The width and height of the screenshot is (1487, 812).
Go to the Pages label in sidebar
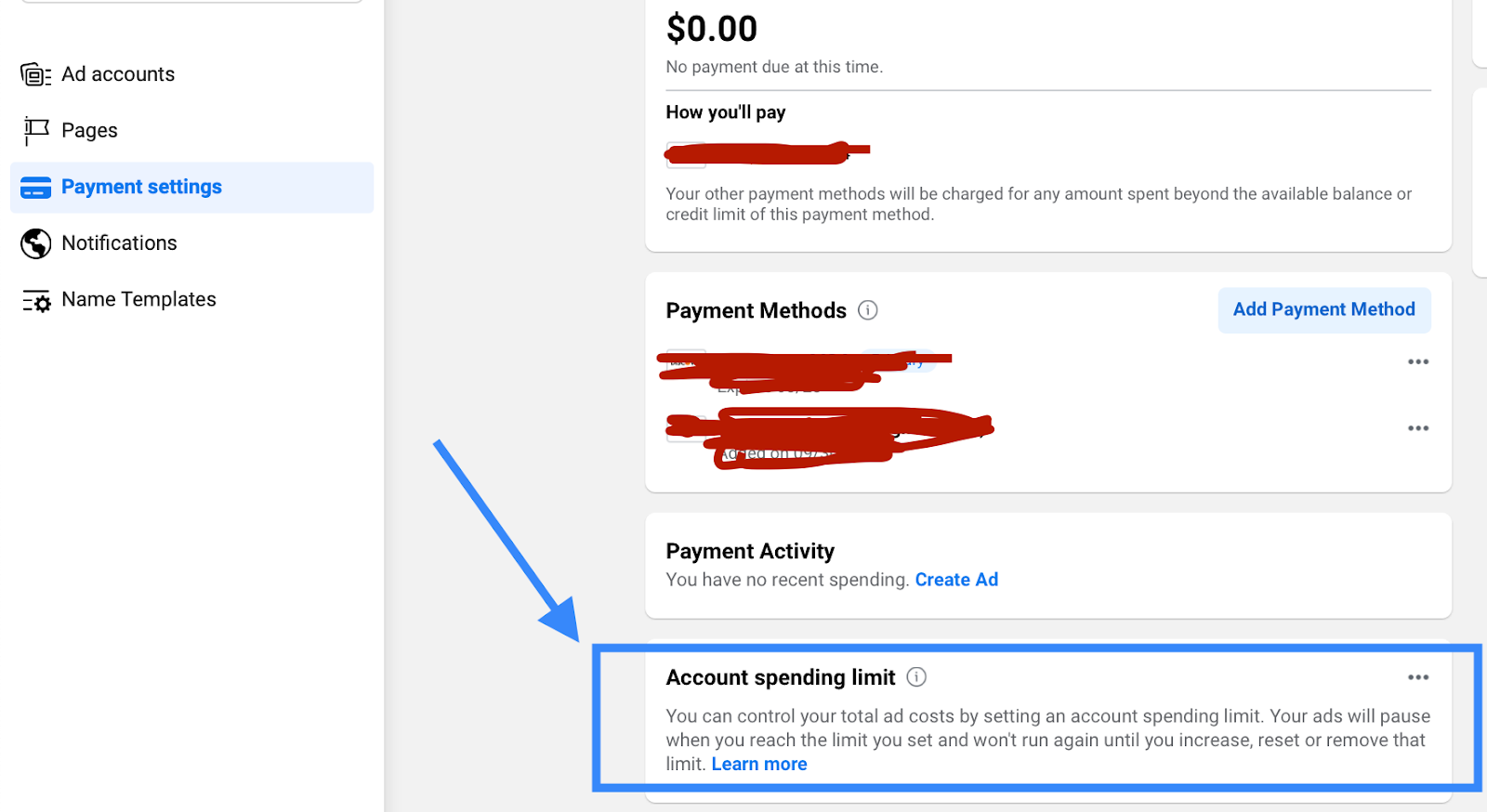pyautogui.click(x=89, y=131)
